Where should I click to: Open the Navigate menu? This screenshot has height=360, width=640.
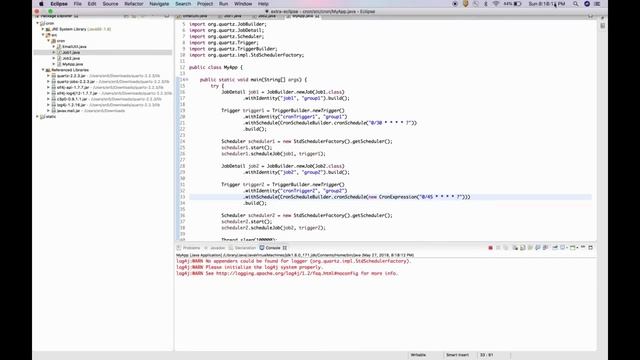(x=159, y=4)
